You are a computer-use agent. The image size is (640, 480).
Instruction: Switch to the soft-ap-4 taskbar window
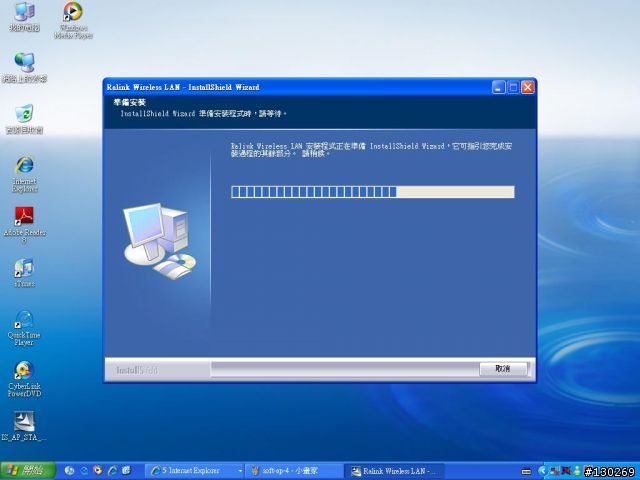(295, 471)
